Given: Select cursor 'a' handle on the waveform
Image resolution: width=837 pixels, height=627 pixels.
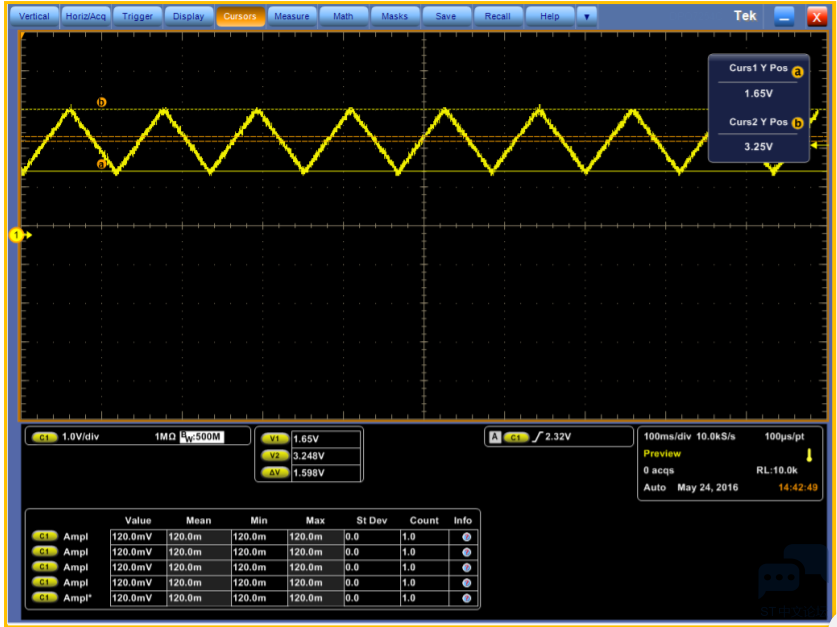Looking at the screenshot, I should pos(101,164).
